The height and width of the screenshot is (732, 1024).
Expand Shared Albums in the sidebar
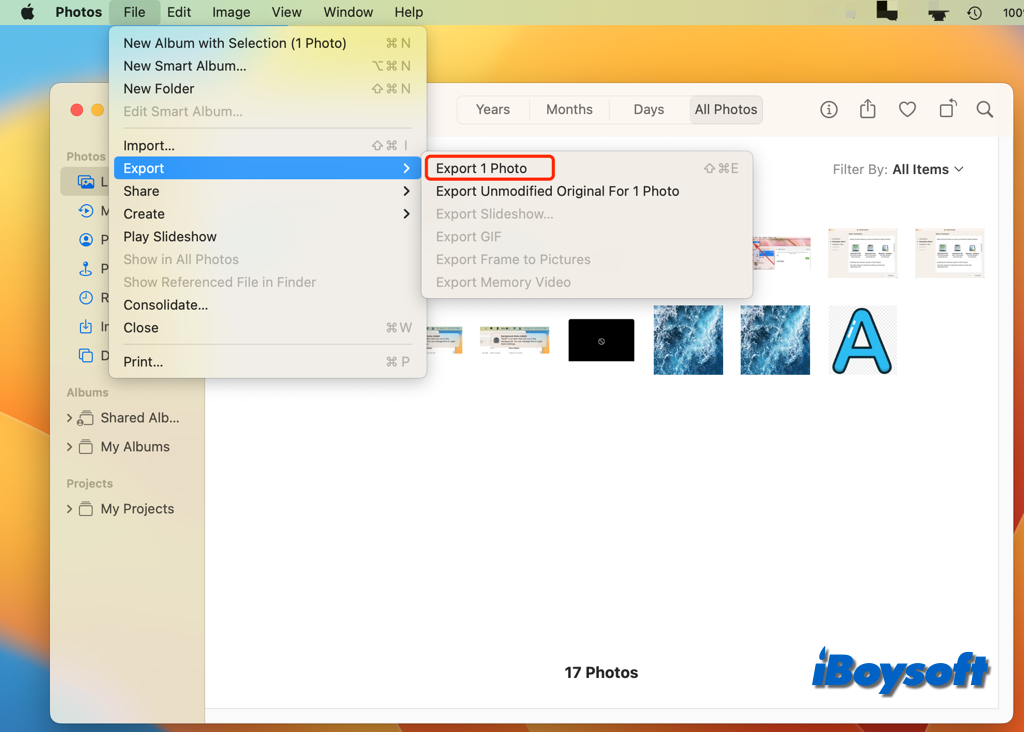tap(71, 418)
